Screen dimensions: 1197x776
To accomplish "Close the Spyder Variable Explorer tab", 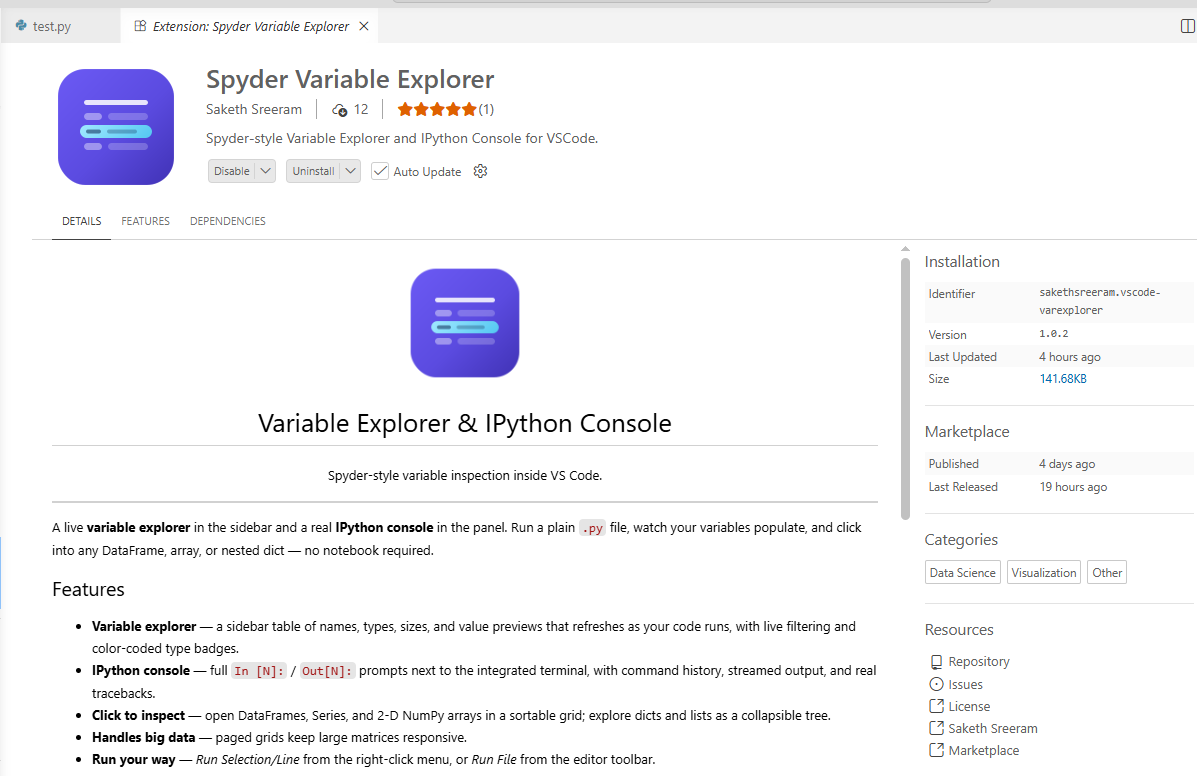I will tap(364, 26).
